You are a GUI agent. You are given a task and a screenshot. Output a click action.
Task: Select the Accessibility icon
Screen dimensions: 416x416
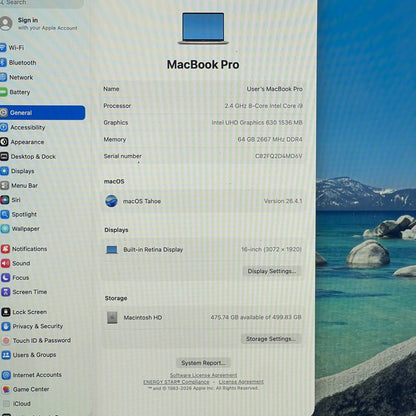(x=4, y=127)
